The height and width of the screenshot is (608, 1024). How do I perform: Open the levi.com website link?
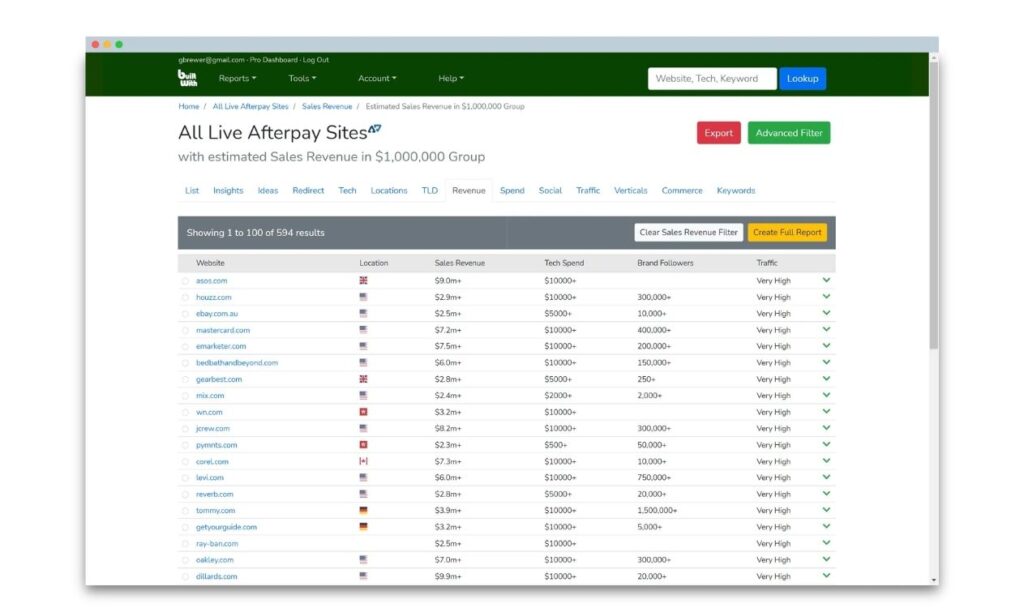[x=210, y=478]
